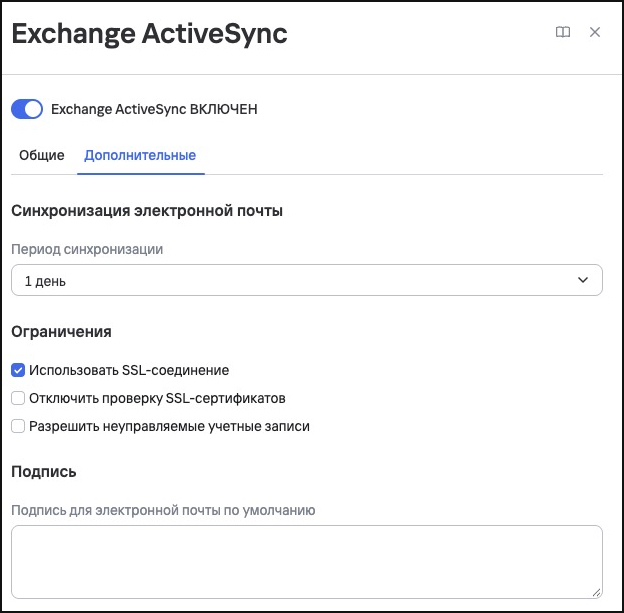Click the "Exchange ActiveSync ВКЛЮЧЕН" switch label
The height and width of the screenshot is (613, 624).
[x=154, y=109]
